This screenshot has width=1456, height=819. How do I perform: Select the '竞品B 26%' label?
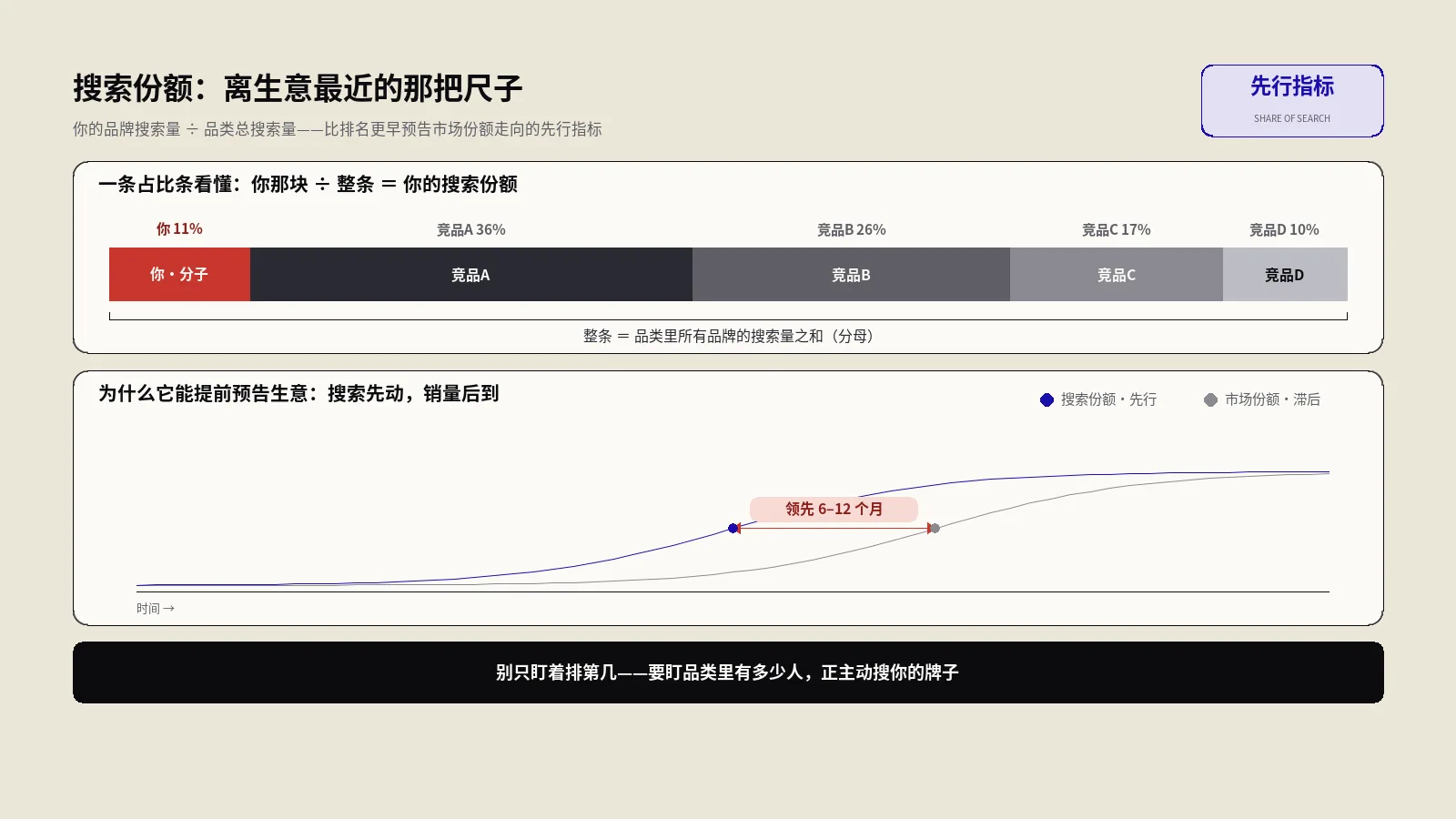coord(851,230)
